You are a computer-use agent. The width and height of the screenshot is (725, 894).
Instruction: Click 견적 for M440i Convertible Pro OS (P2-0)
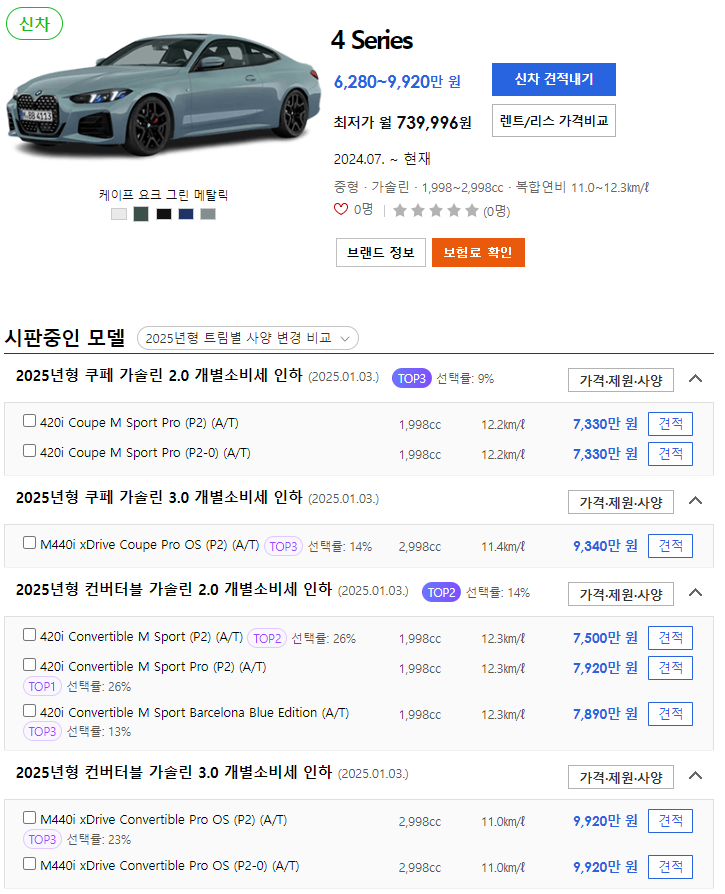pyautogui.click(x=670, y=867)
